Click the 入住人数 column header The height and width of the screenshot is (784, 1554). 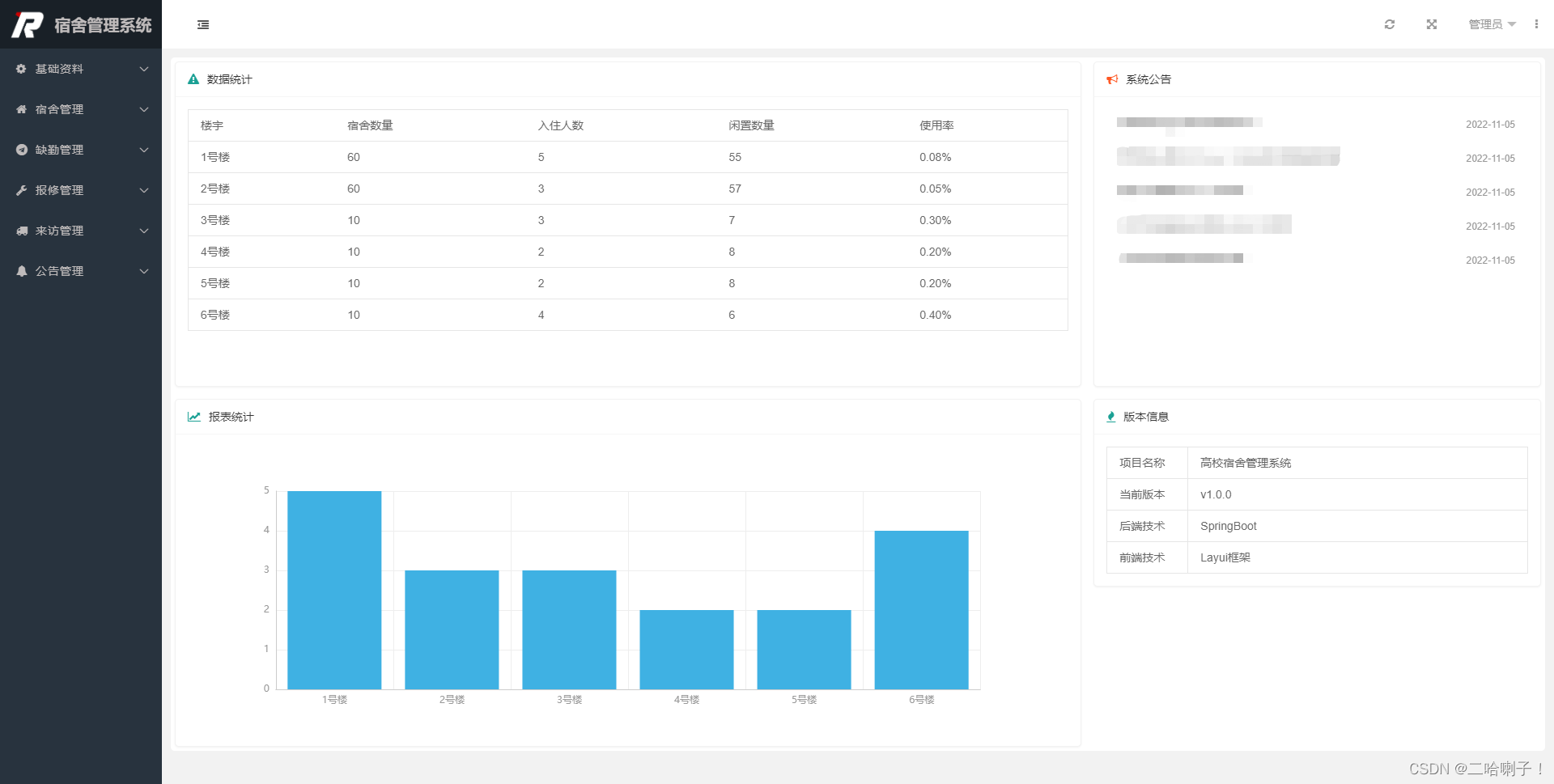[x=561, y=125]
